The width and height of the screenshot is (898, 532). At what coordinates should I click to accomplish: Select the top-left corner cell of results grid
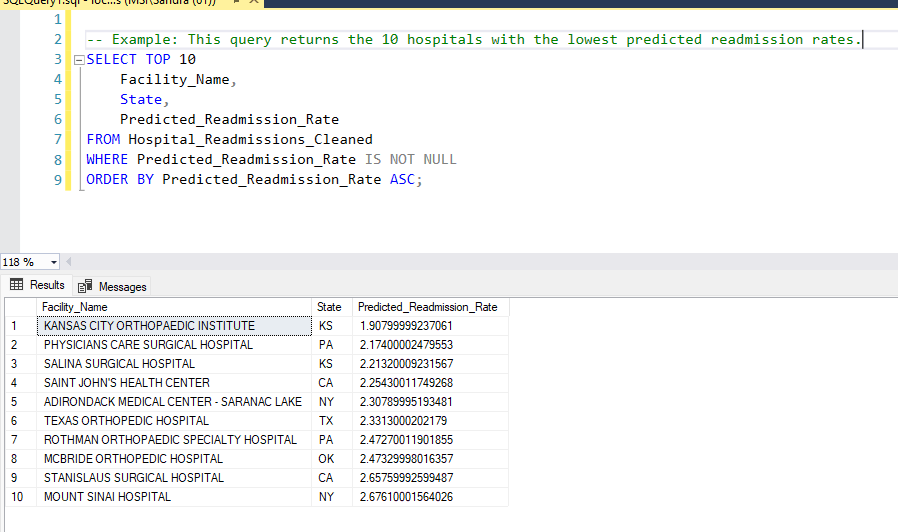point(21,307)
